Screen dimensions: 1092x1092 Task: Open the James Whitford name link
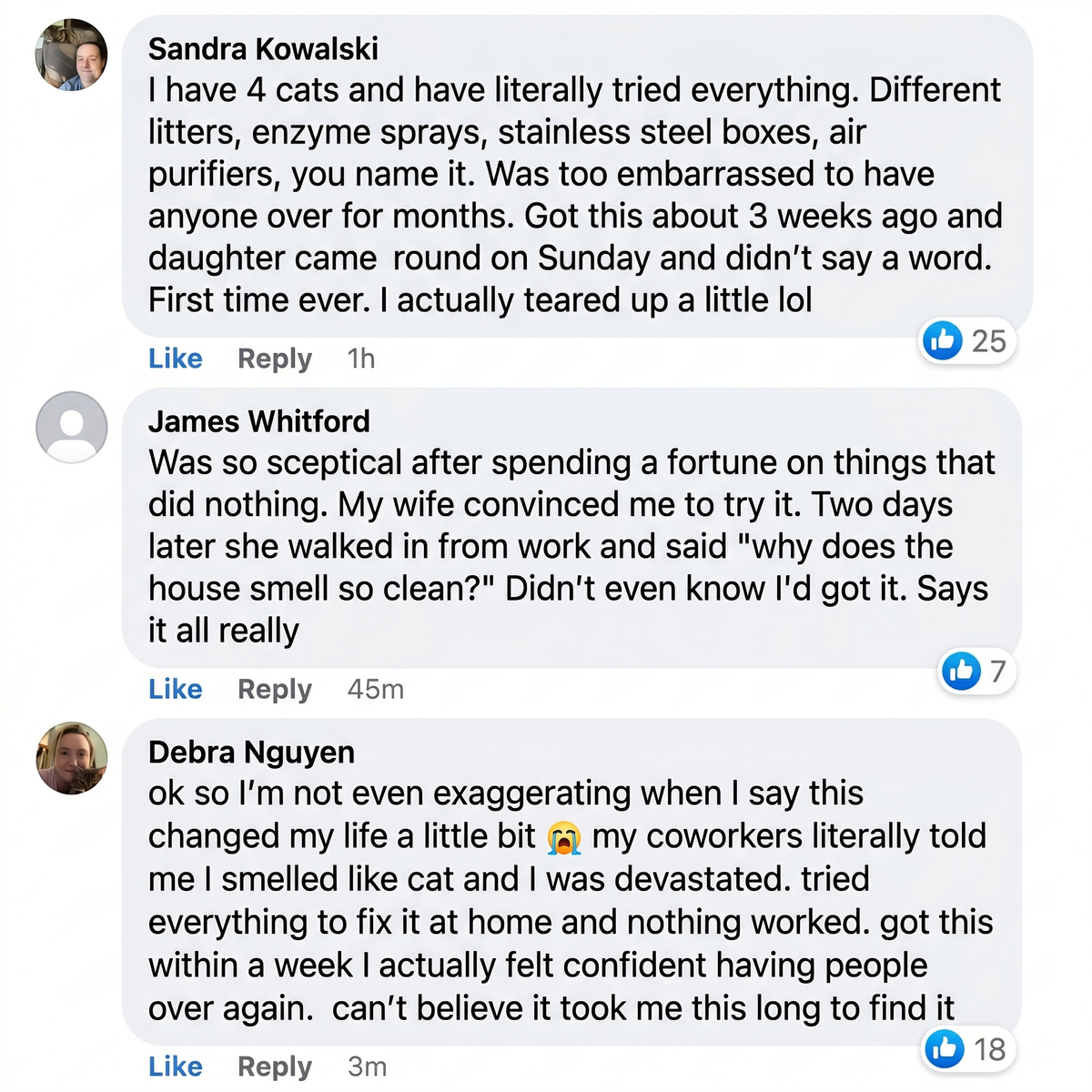(x=259, y=421)
